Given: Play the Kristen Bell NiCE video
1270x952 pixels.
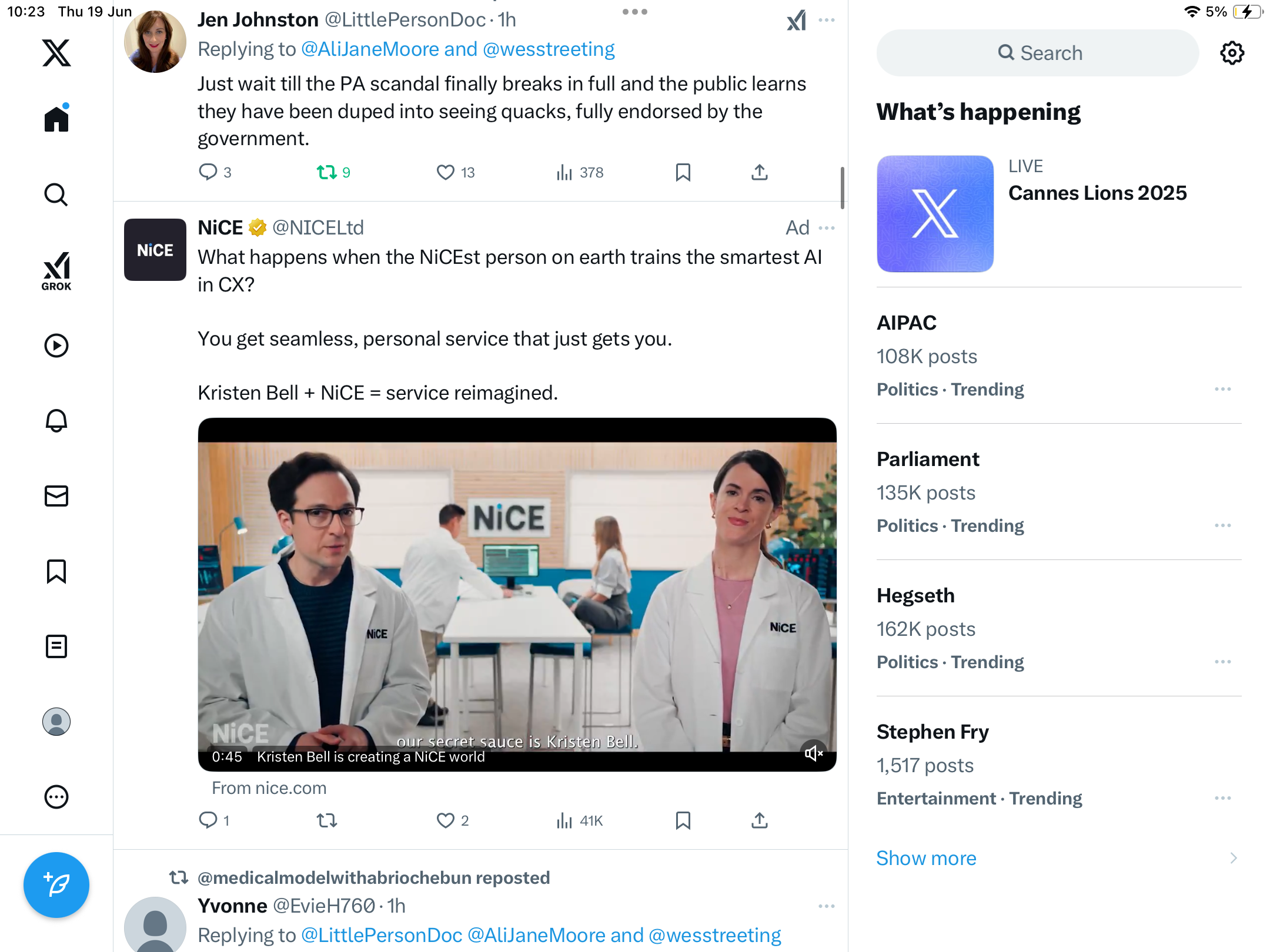Looking at the screenshot, I should pos(517,594).
